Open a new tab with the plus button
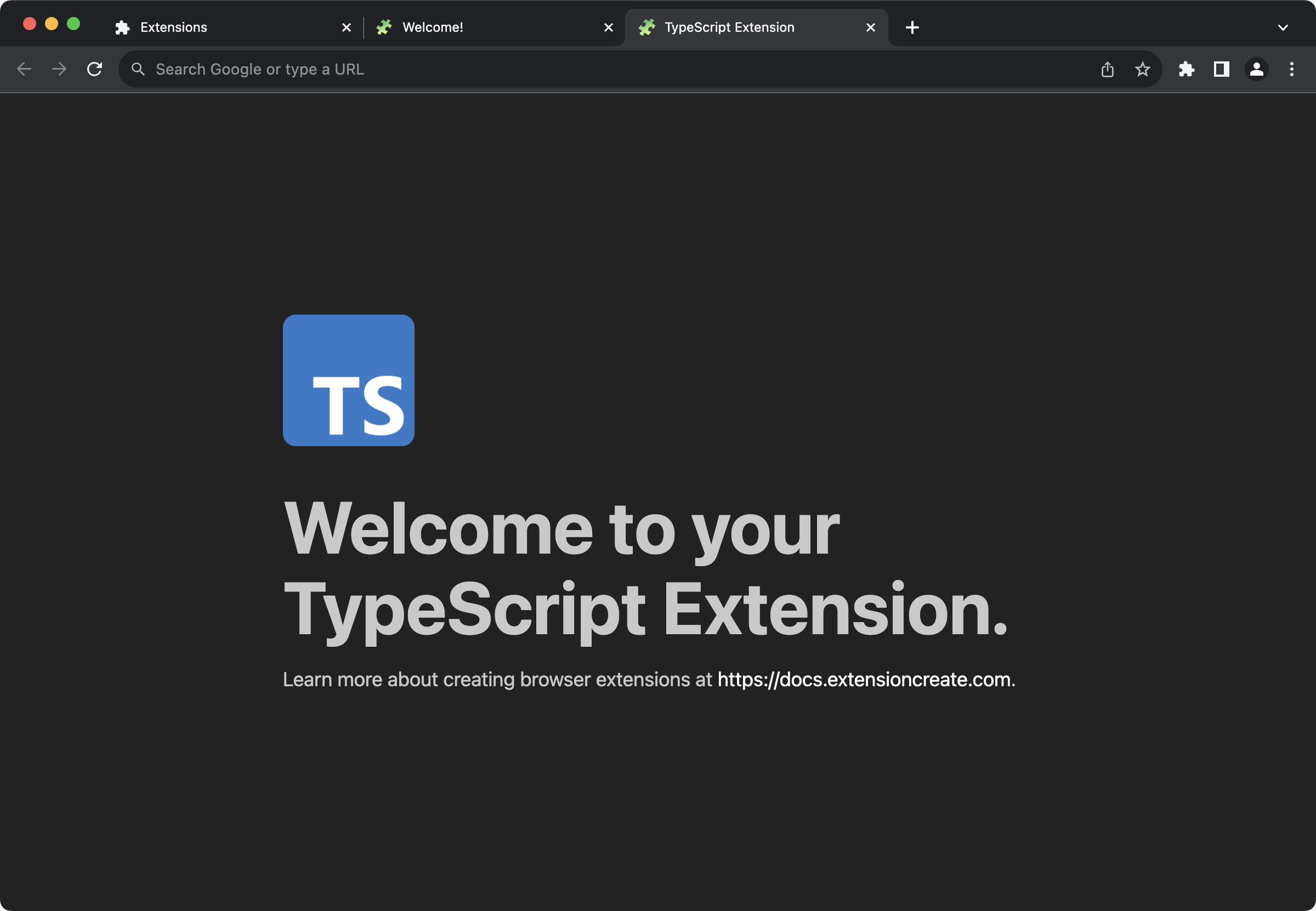The width and height of the screenshot is (1316, 911). (912, 27)
